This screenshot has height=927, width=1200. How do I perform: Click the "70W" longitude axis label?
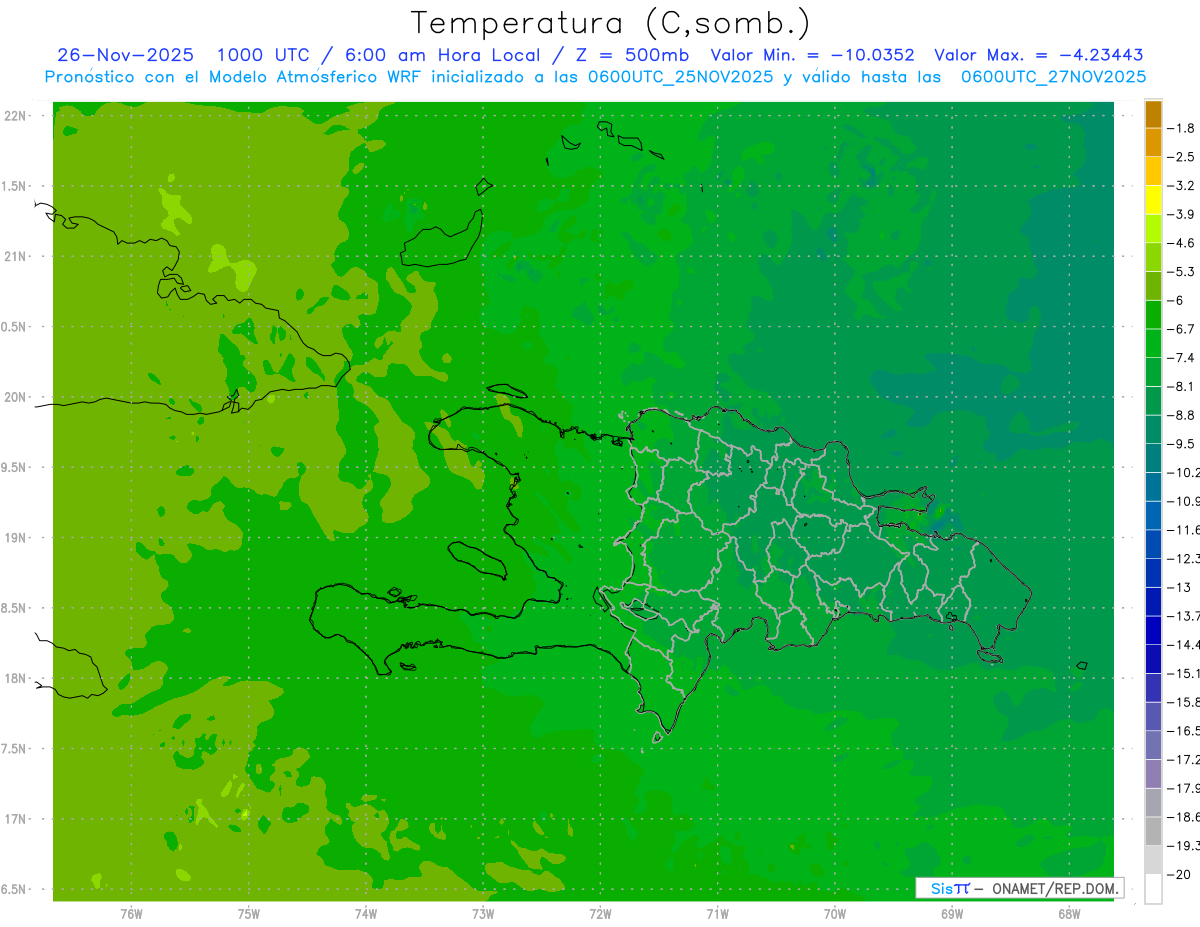834,914
